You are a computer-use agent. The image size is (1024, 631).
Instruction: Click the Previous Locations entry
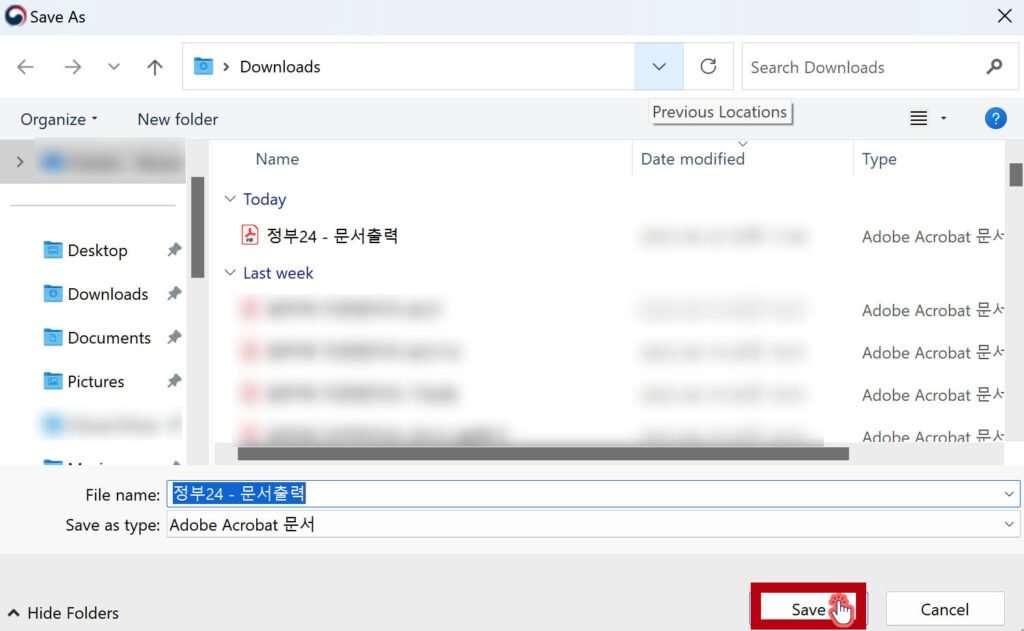click(720, 112)
